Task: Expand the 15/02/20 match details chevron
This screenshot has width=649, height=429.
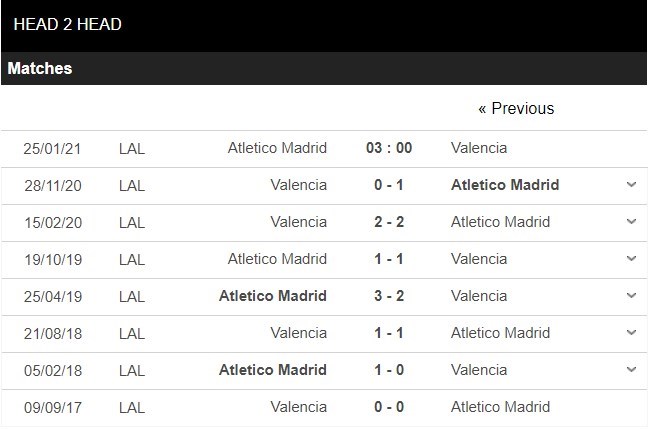Action: pos(631,222)
